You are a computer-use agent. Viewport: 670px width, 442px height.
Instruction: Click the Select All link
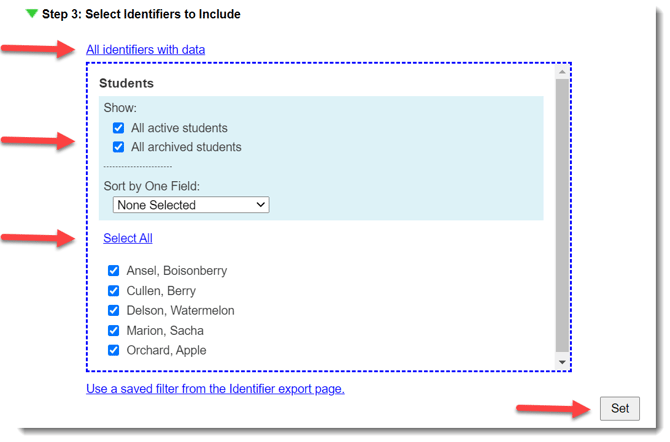127,238
